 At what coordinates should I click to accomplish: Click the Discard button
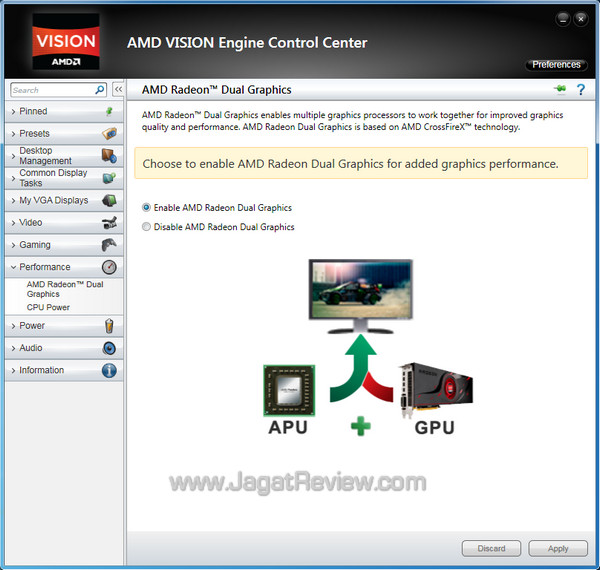[x=491, y=549]
